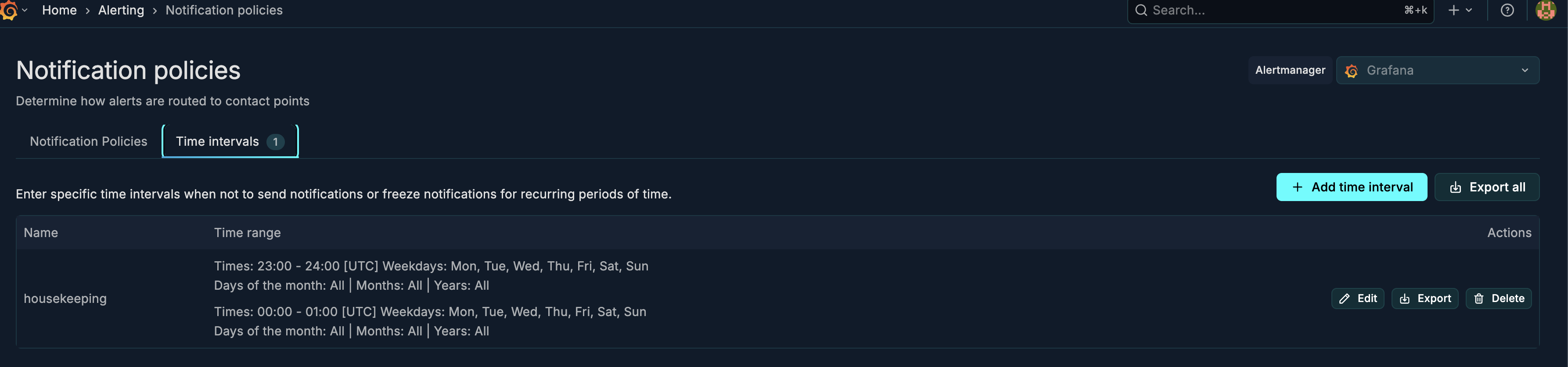The image size is (1568, 367).
Task: Click the Export download icon in the housekeeping row
Action: 1406,298
